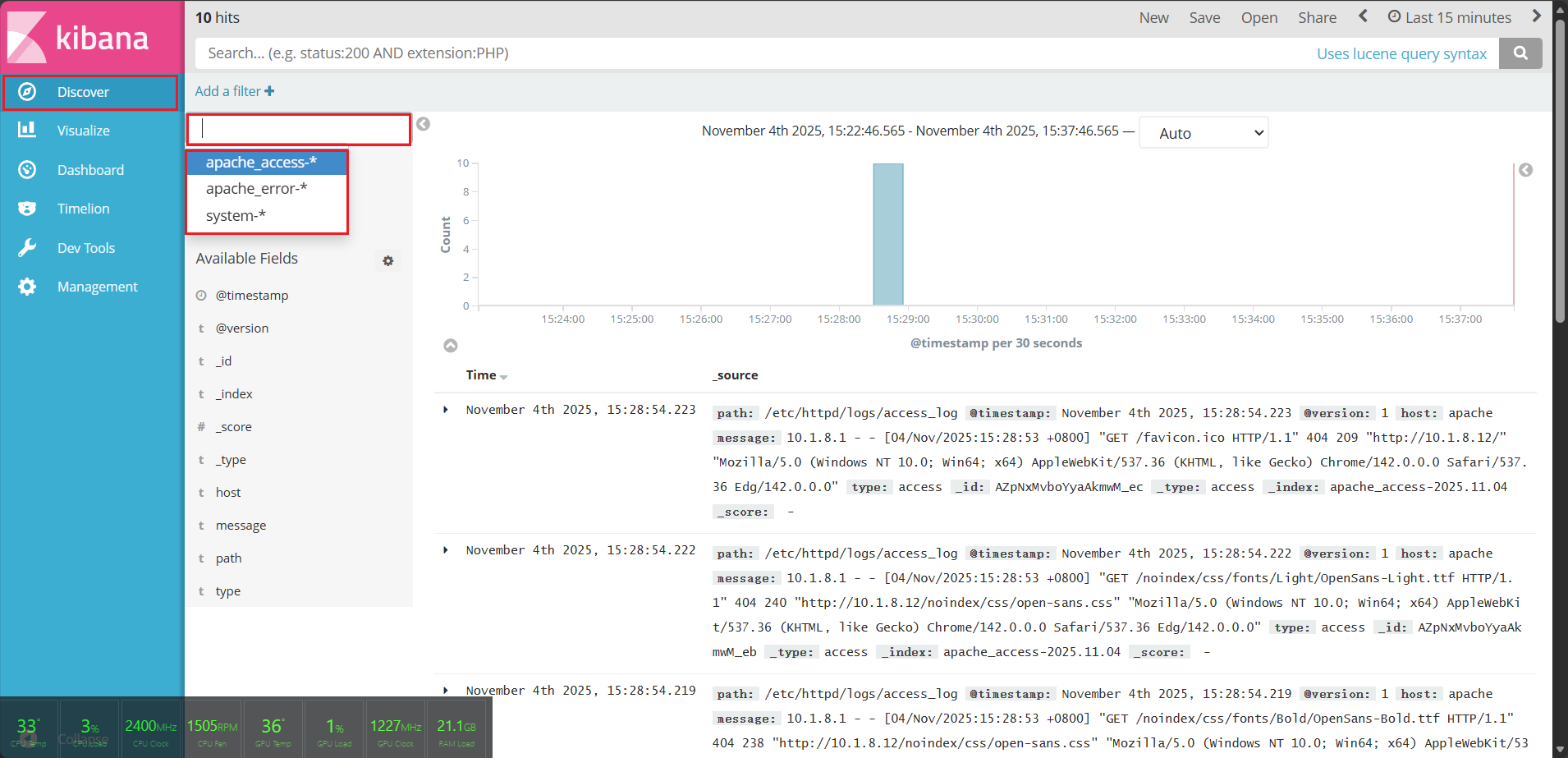This screenshot has height=758, width=1568.
Task: Open Available Fields settings gear
Action: coord(388,260)
